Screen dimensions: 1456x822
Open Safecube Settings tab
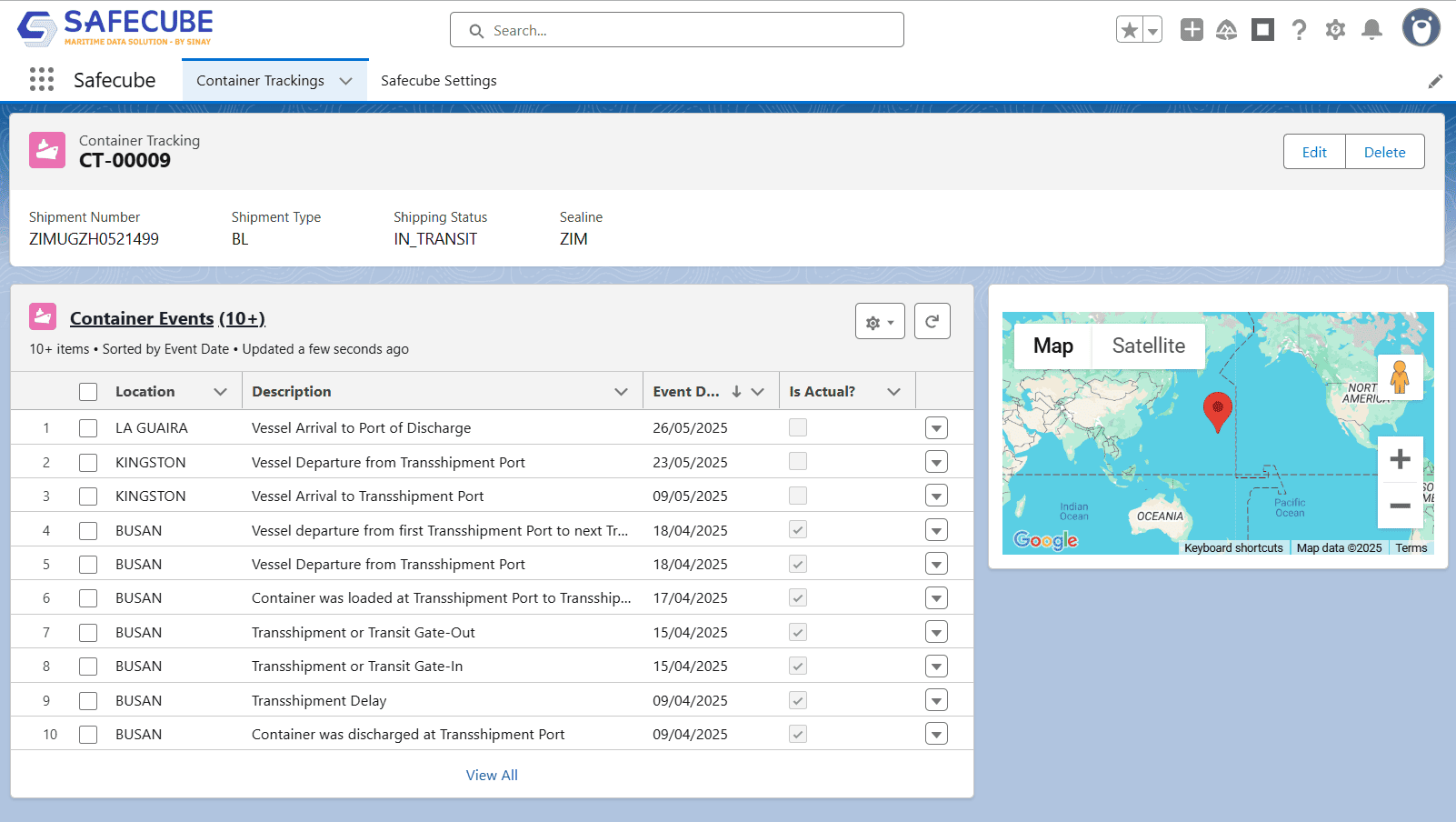(439, 81)
